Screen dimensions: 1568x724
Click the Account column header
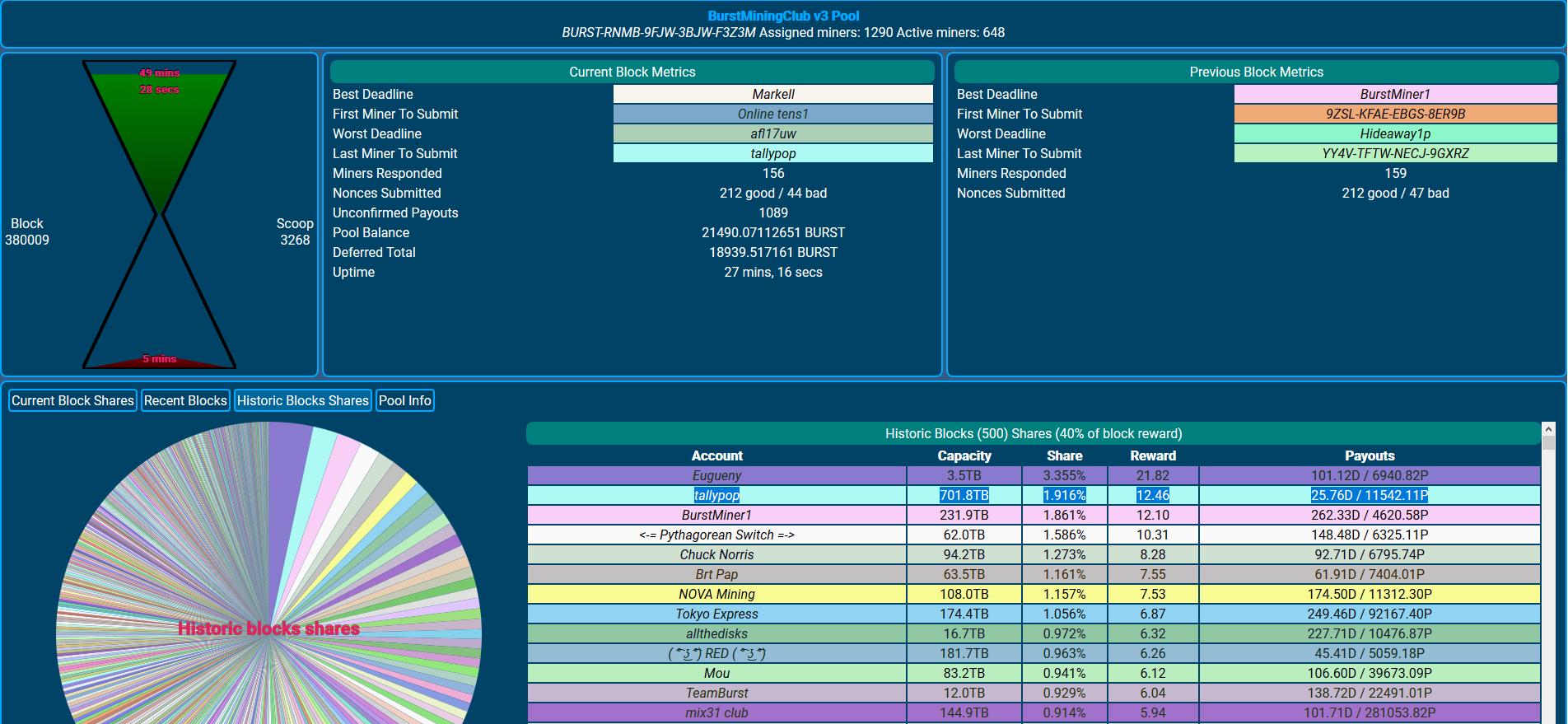[716, 455]
